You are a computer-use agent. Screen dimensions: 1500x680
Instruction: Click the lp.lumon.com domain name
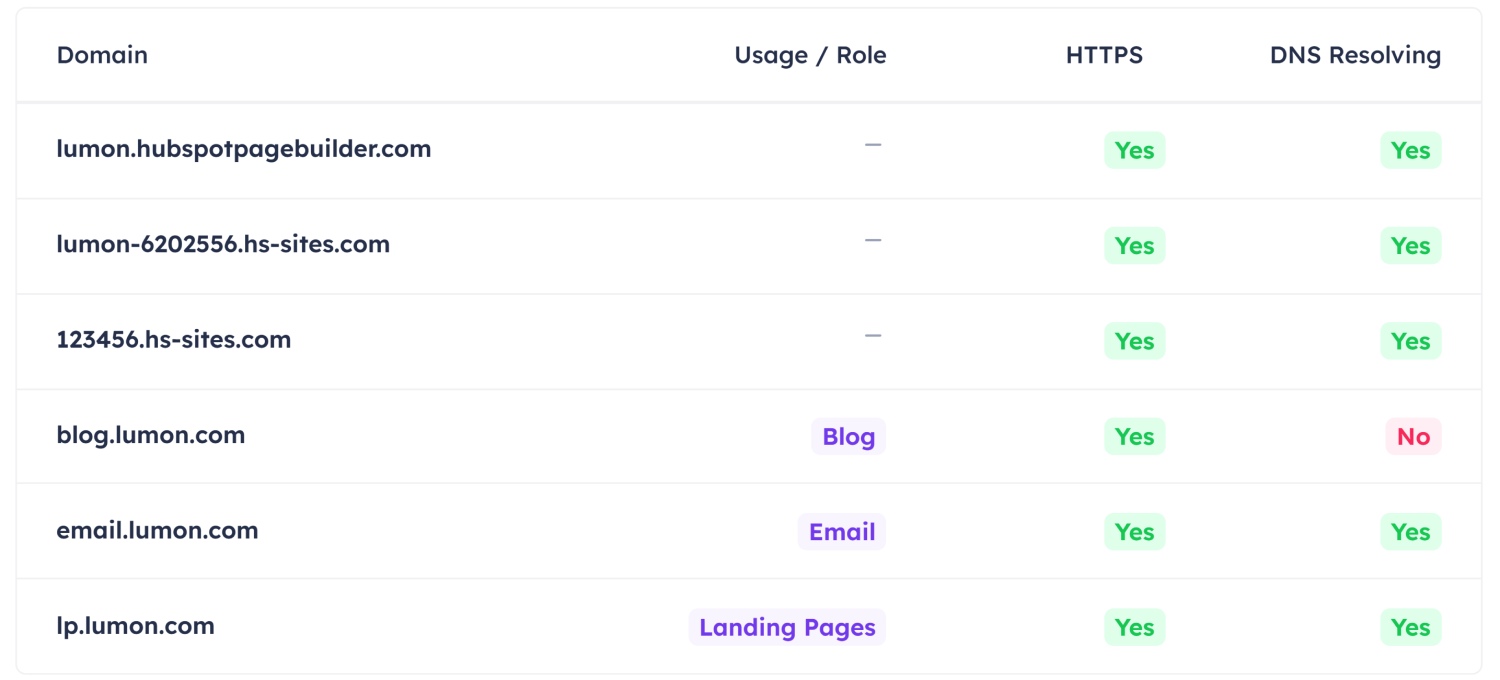pyautogui.click(x=136, y=626)
